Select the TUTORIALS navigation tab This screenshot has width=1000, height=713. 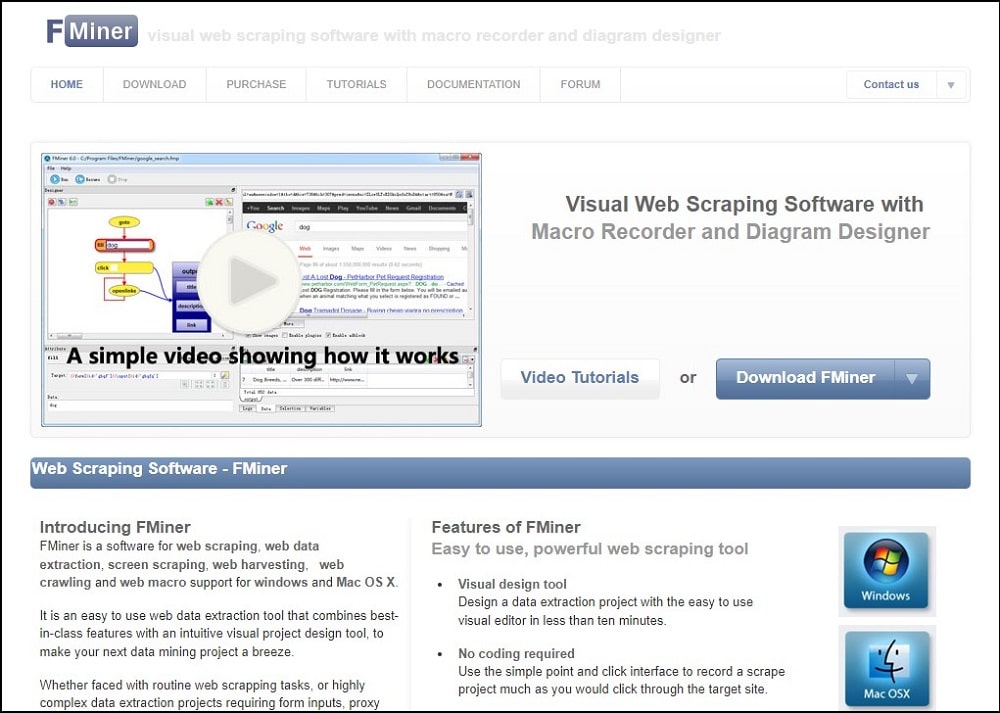[357, 84]
